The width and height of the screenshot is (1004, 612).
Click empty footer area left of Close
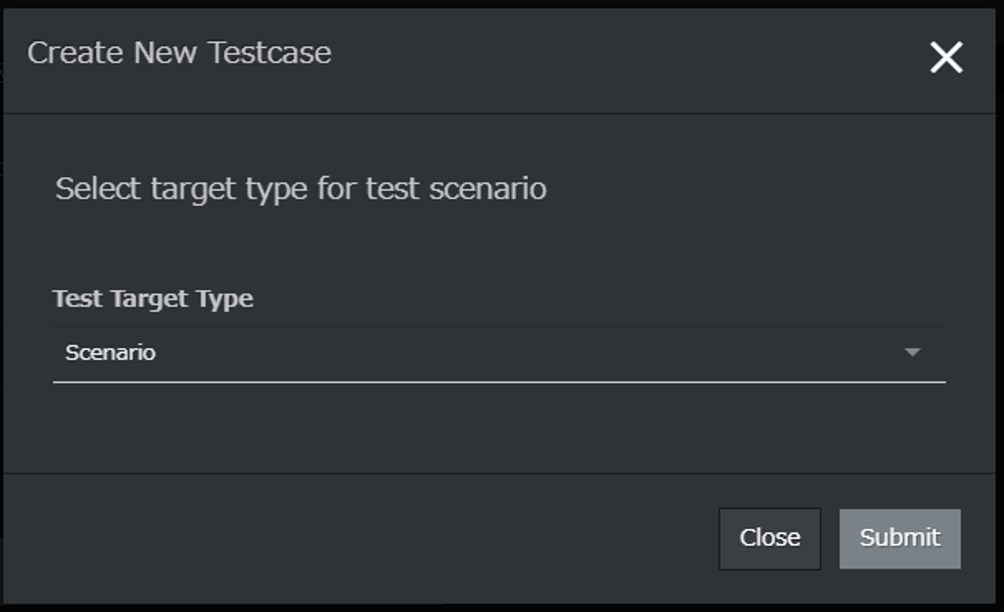tap(350, 538)
